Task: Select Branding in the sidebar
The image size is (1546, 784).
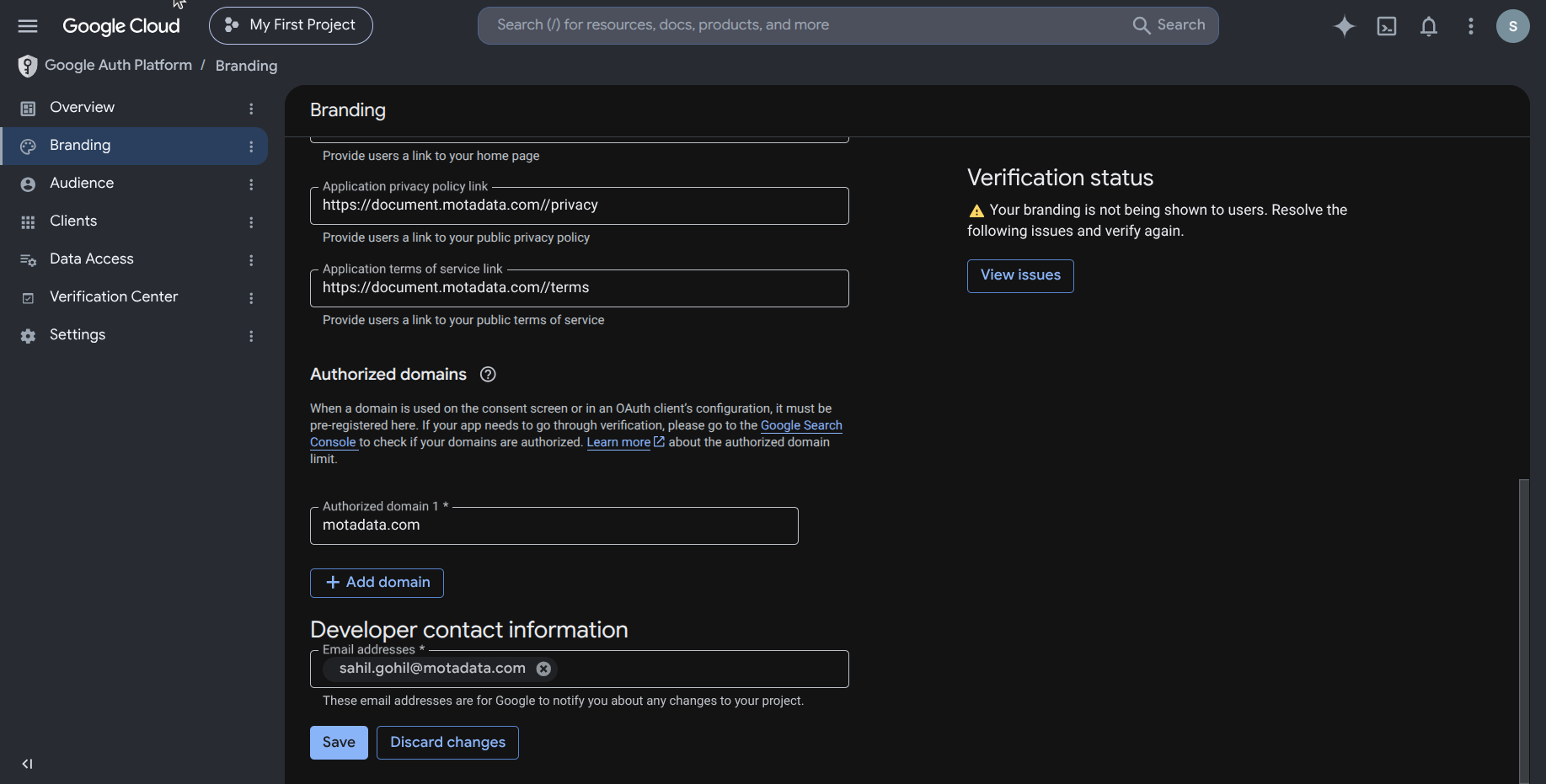Action: (134, 146)
